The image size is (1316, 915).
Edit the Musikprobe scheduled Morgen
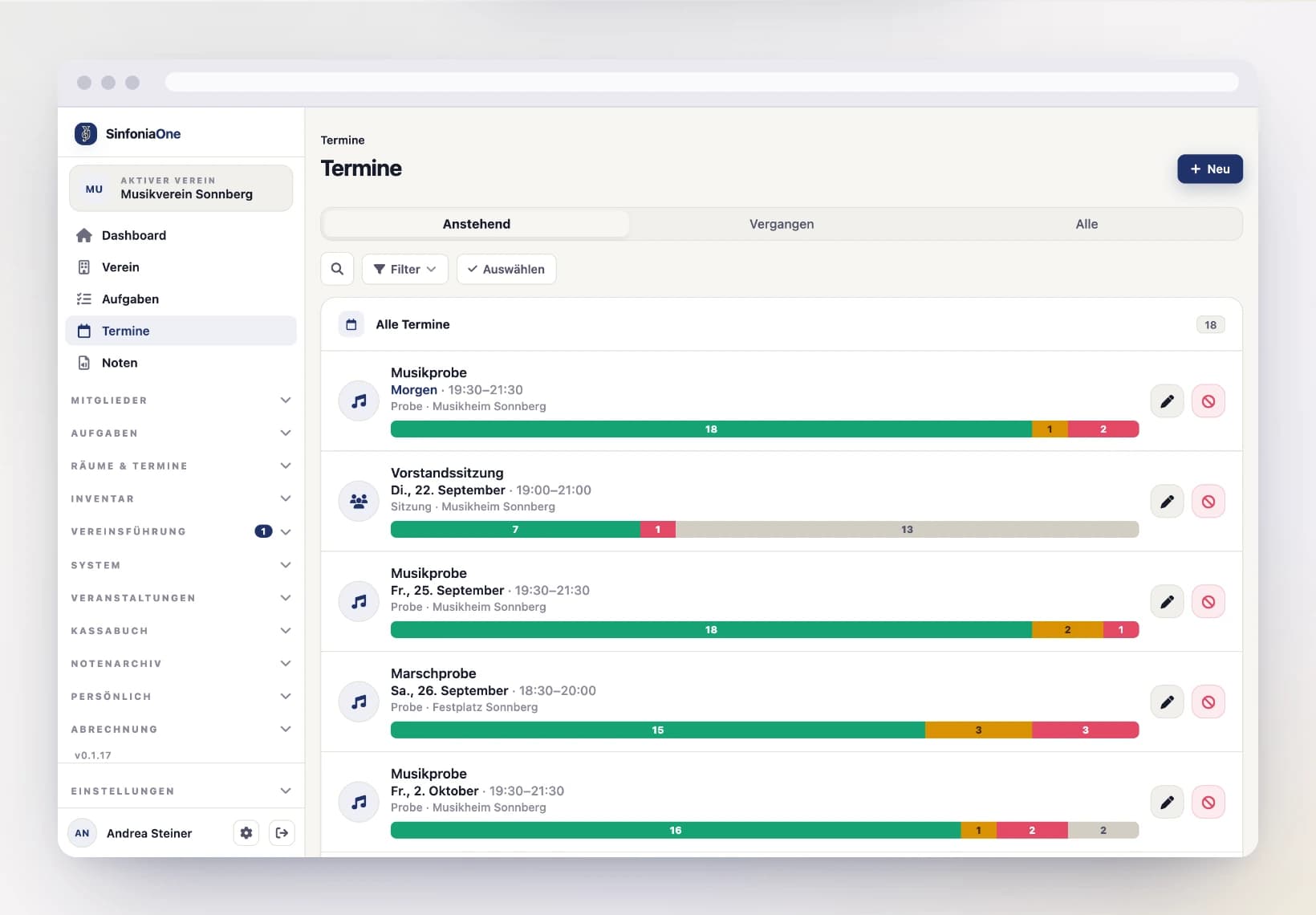1167,401
